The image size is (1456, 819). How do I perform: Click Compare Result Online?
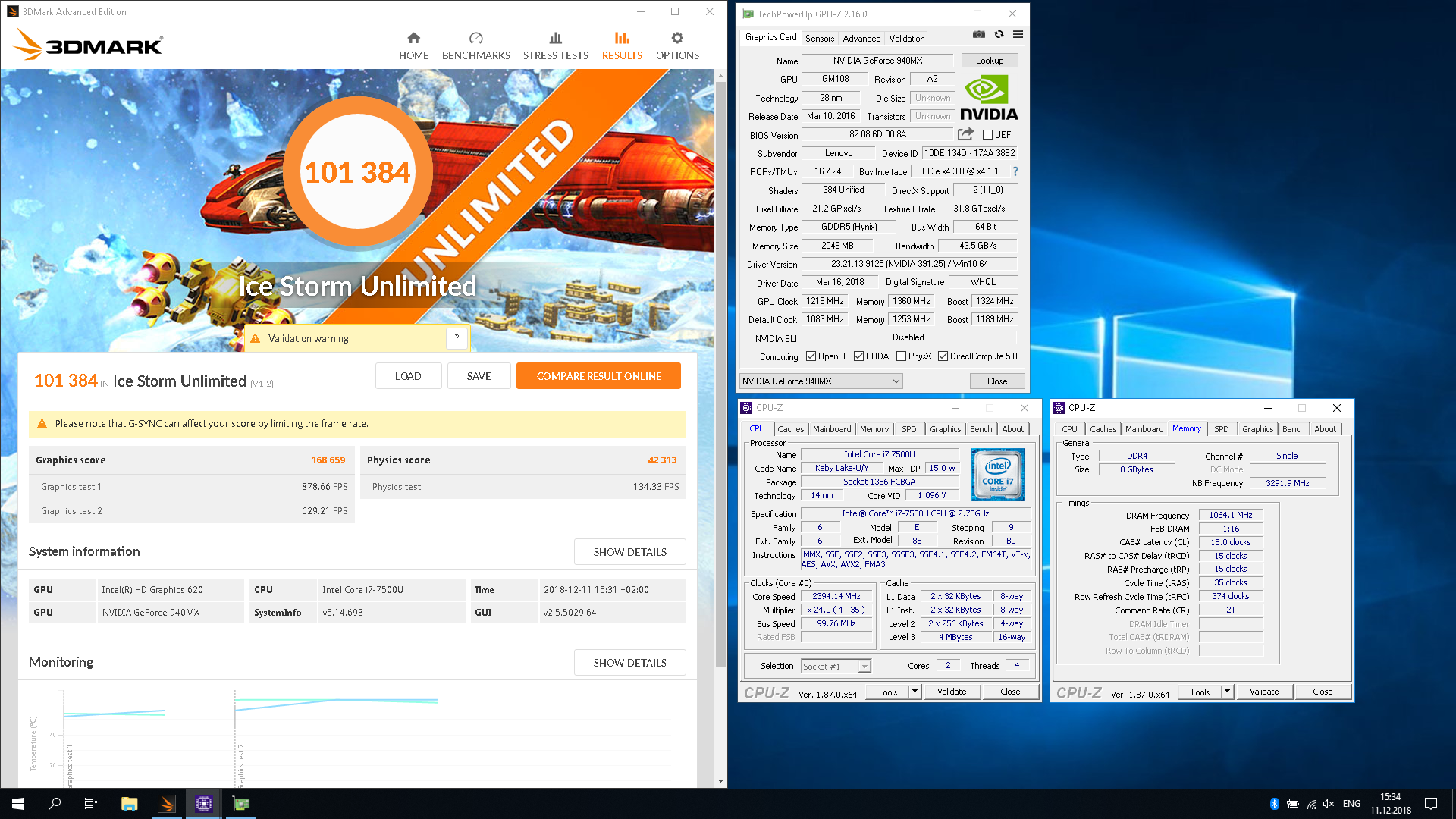(x=598, y=376)
